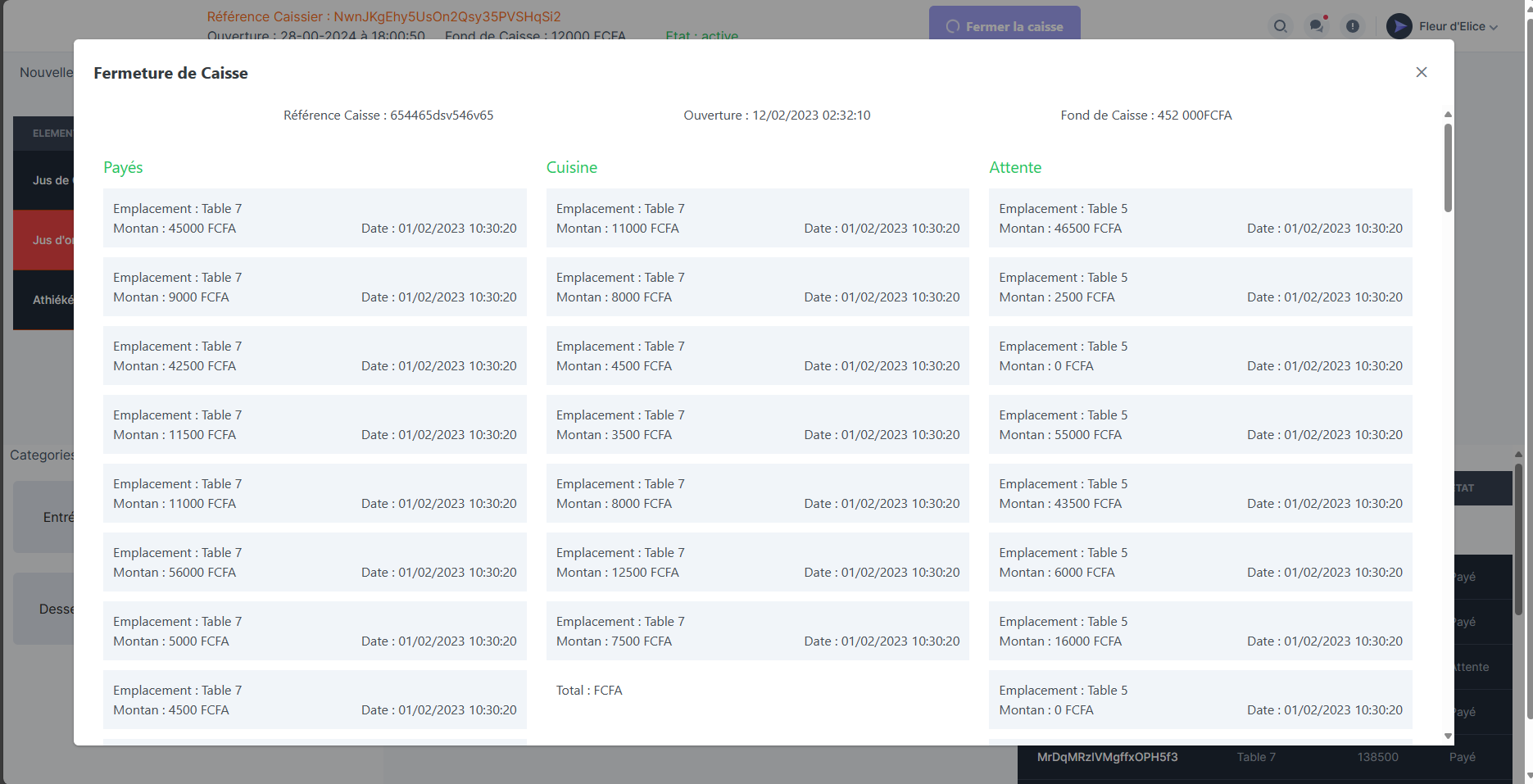This screenshot has height=784, width=1533.
Task: Select the Payés entry with Montan 56000 FCFA
Action: coord(315,562)
